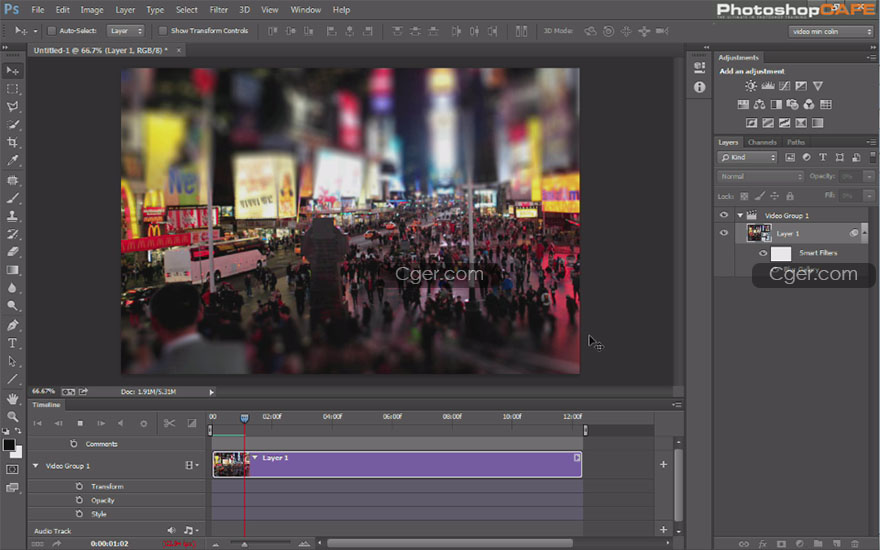Screen dimensions: 880x550
Task: Select the Brush tool
Action: [x=12, y=198]
